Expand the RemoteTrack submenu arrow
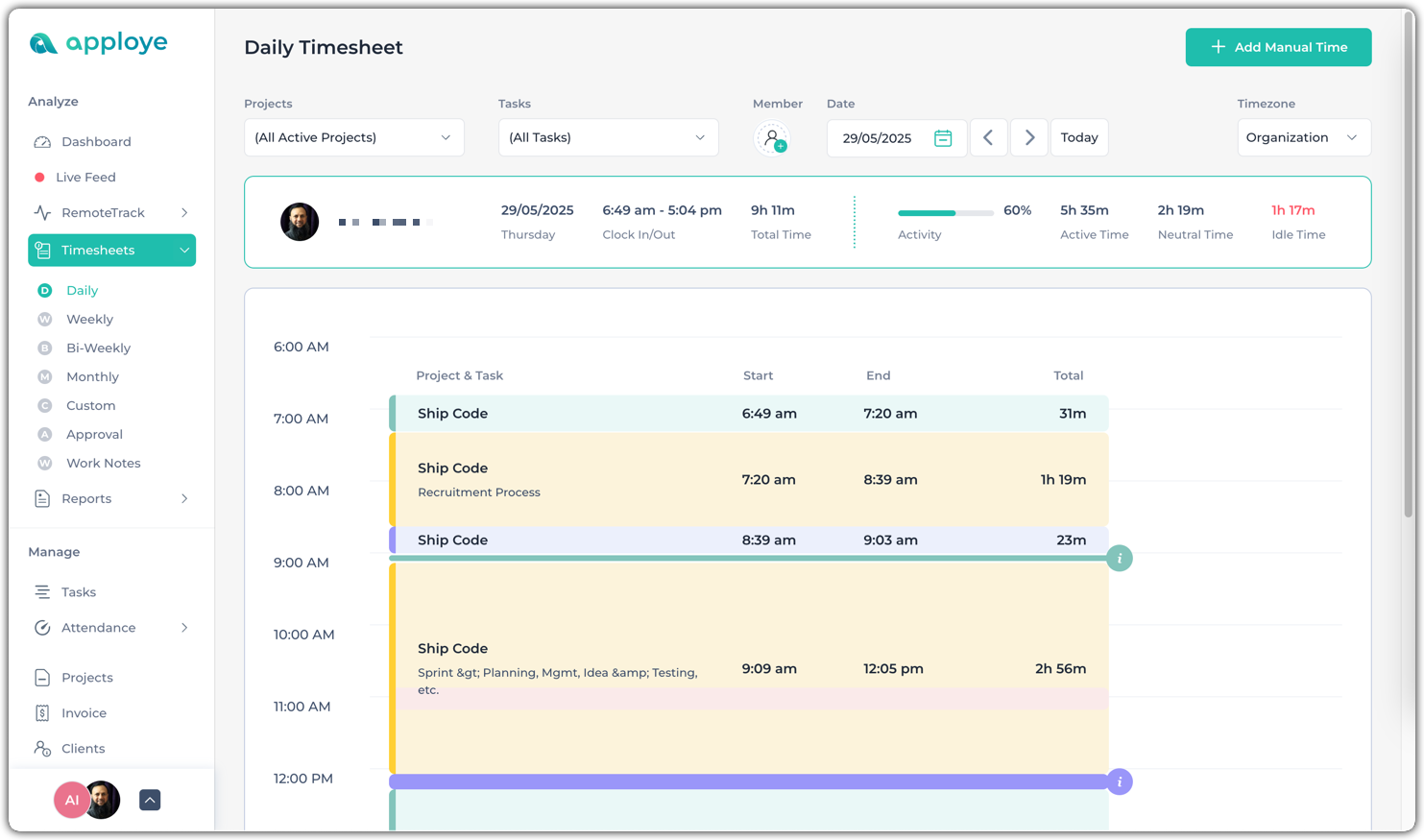Viewport: 1424px width, 840px height. click(x=184, y=213)
